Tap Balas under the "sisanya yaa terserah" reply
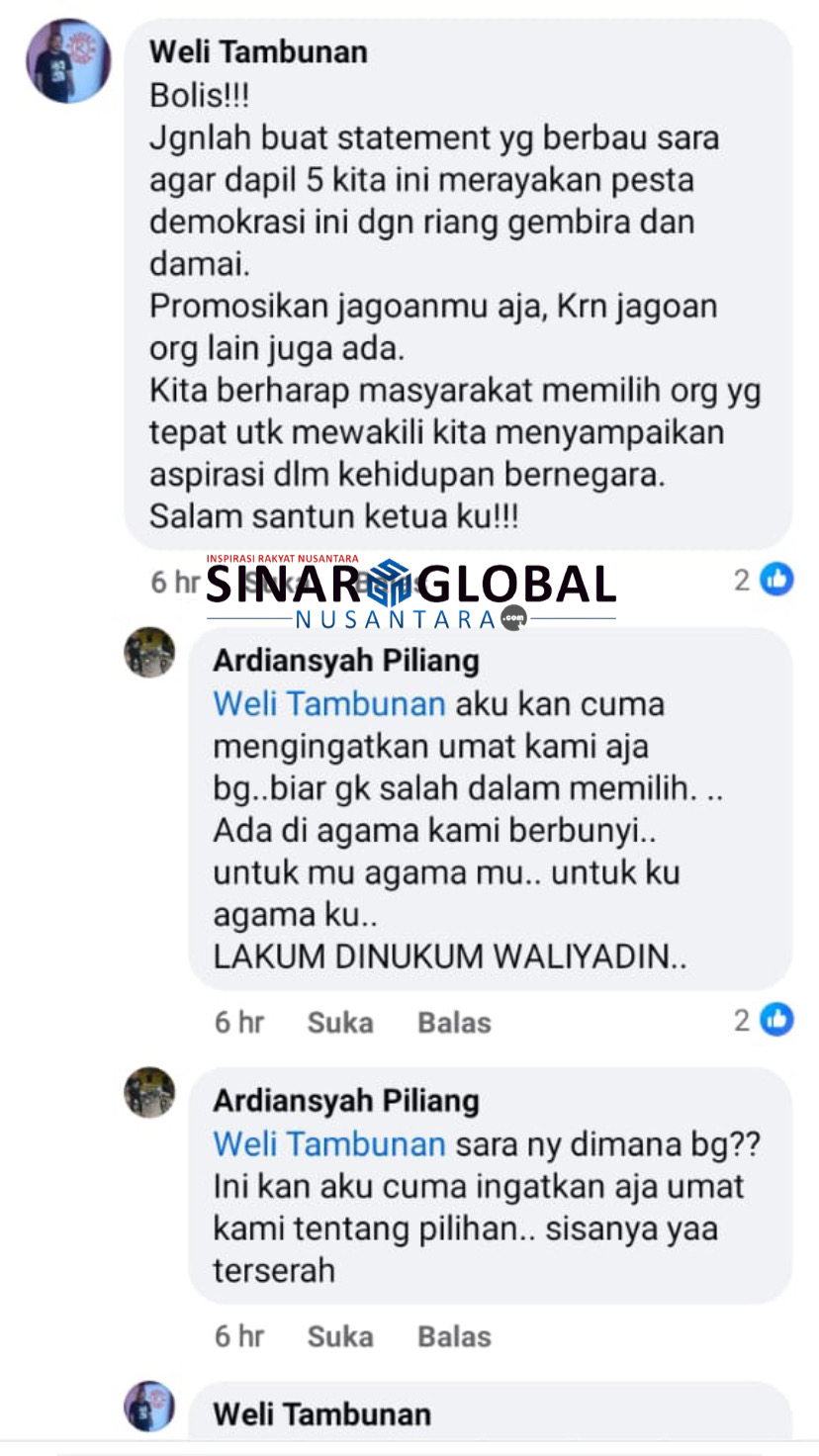Screen dimensions: 819x1456 click(x=454, y=1336)
